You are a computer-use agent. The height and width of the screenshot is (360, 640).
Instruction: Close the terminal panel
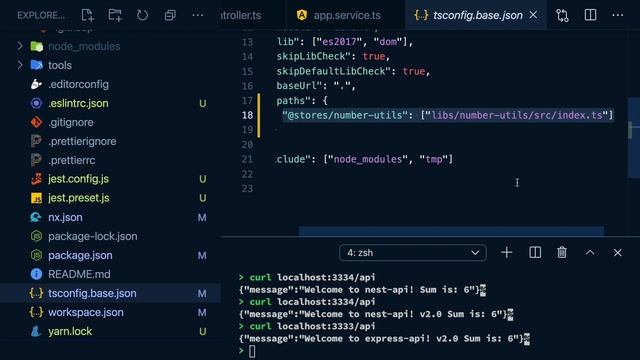click(x=618, y=253)
